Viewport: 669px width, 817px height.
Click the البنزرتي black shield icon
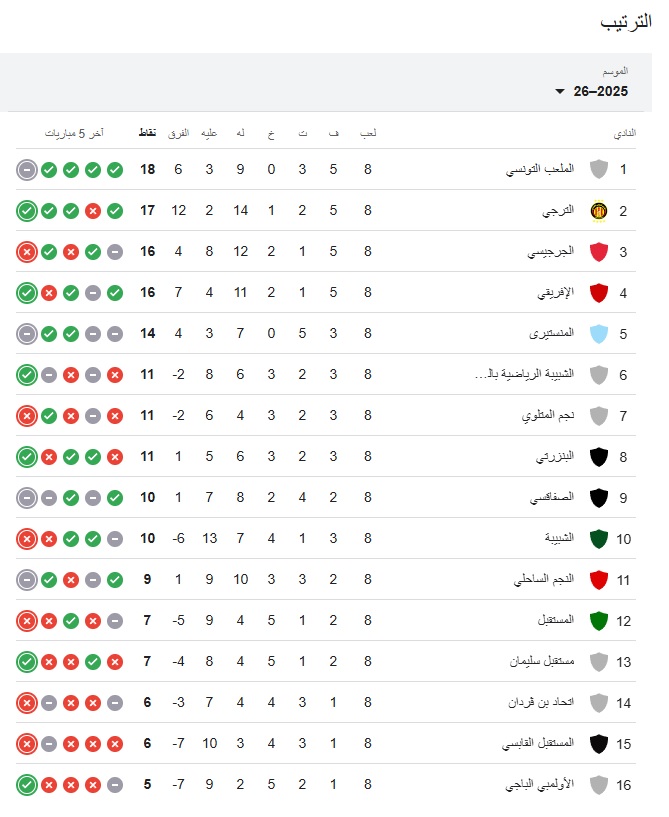point(599,457)
